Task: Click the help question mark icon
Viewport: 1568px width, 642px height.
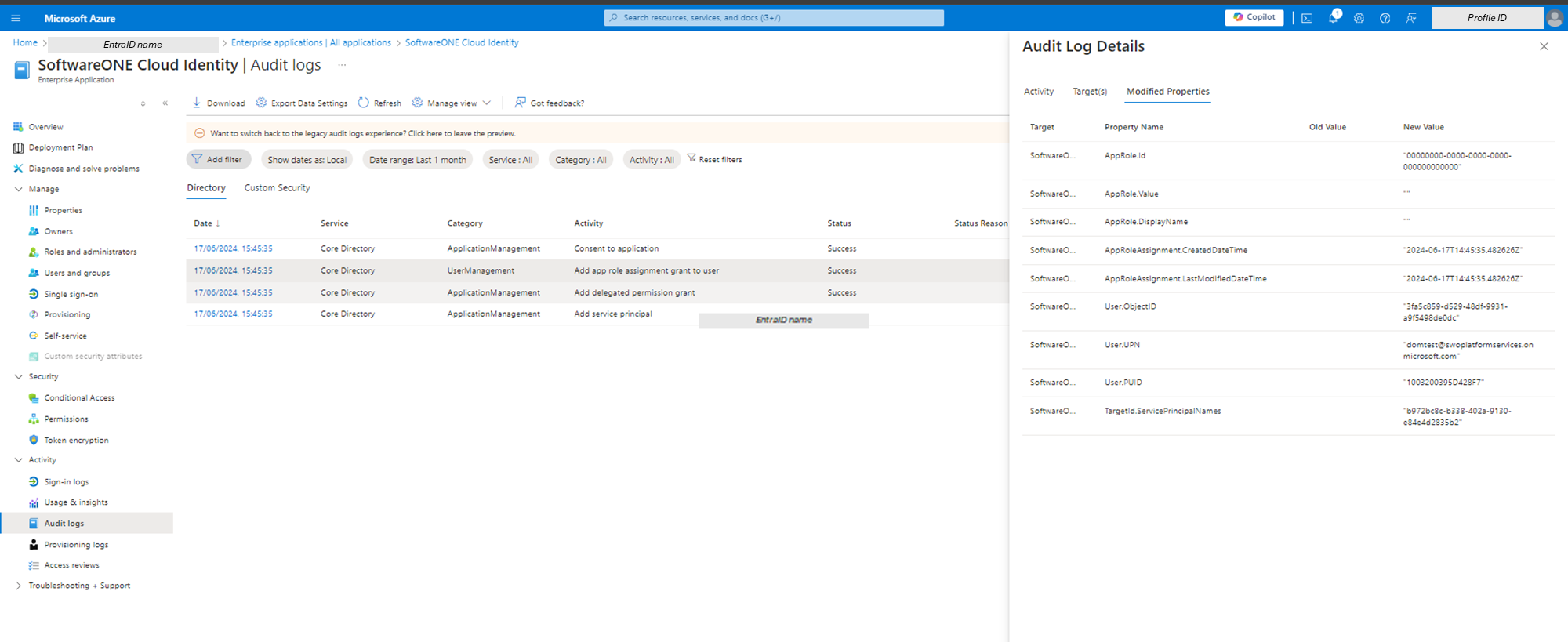Action: (x=1385, y=18)
